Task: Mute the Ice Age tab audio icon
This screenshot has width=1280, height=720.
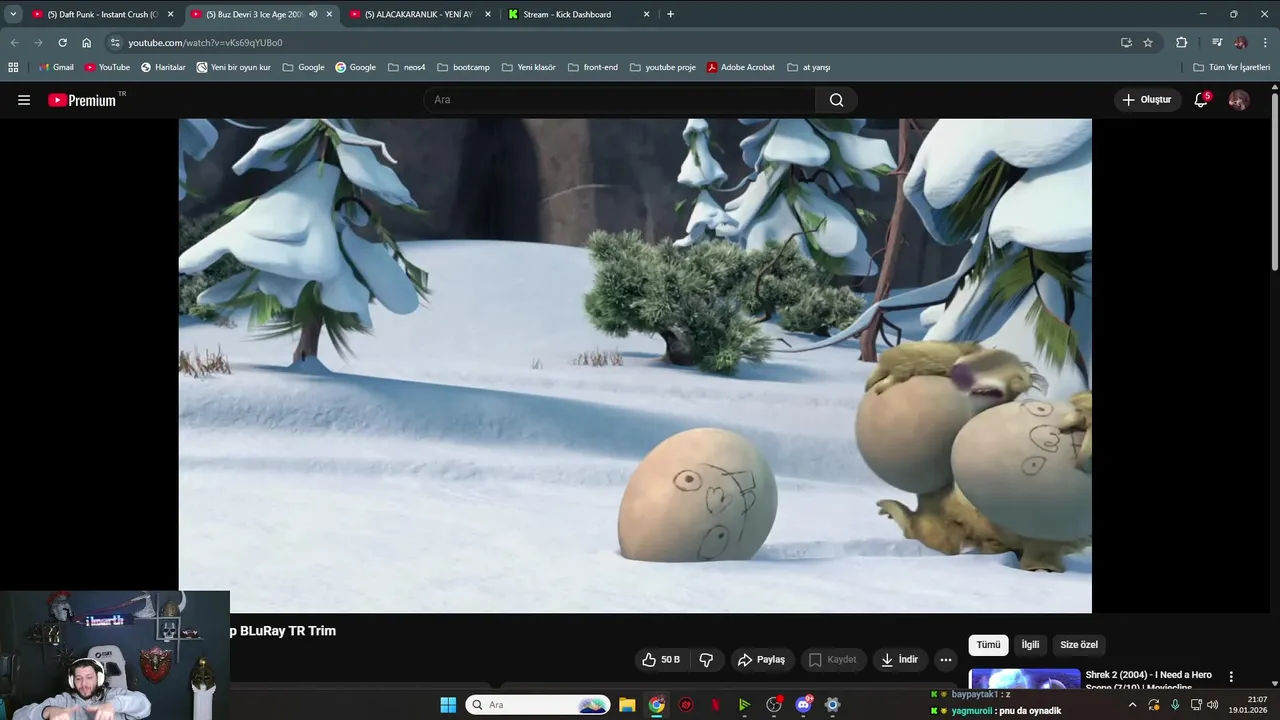Action: click(x=313, y=14)
